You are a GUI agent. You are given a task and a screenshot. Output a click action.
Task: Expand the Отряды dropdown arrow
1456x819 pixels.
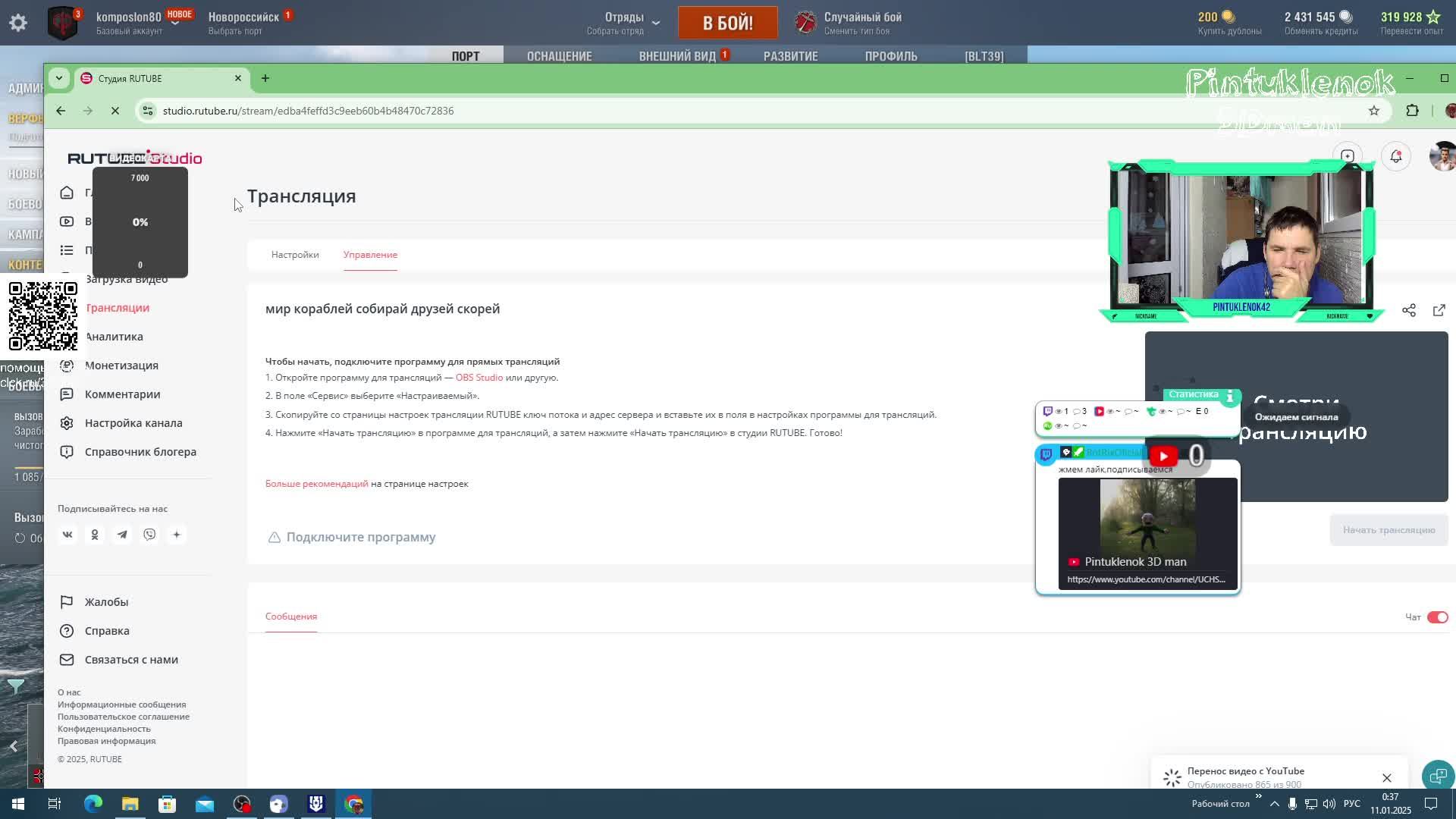(656, 23)
